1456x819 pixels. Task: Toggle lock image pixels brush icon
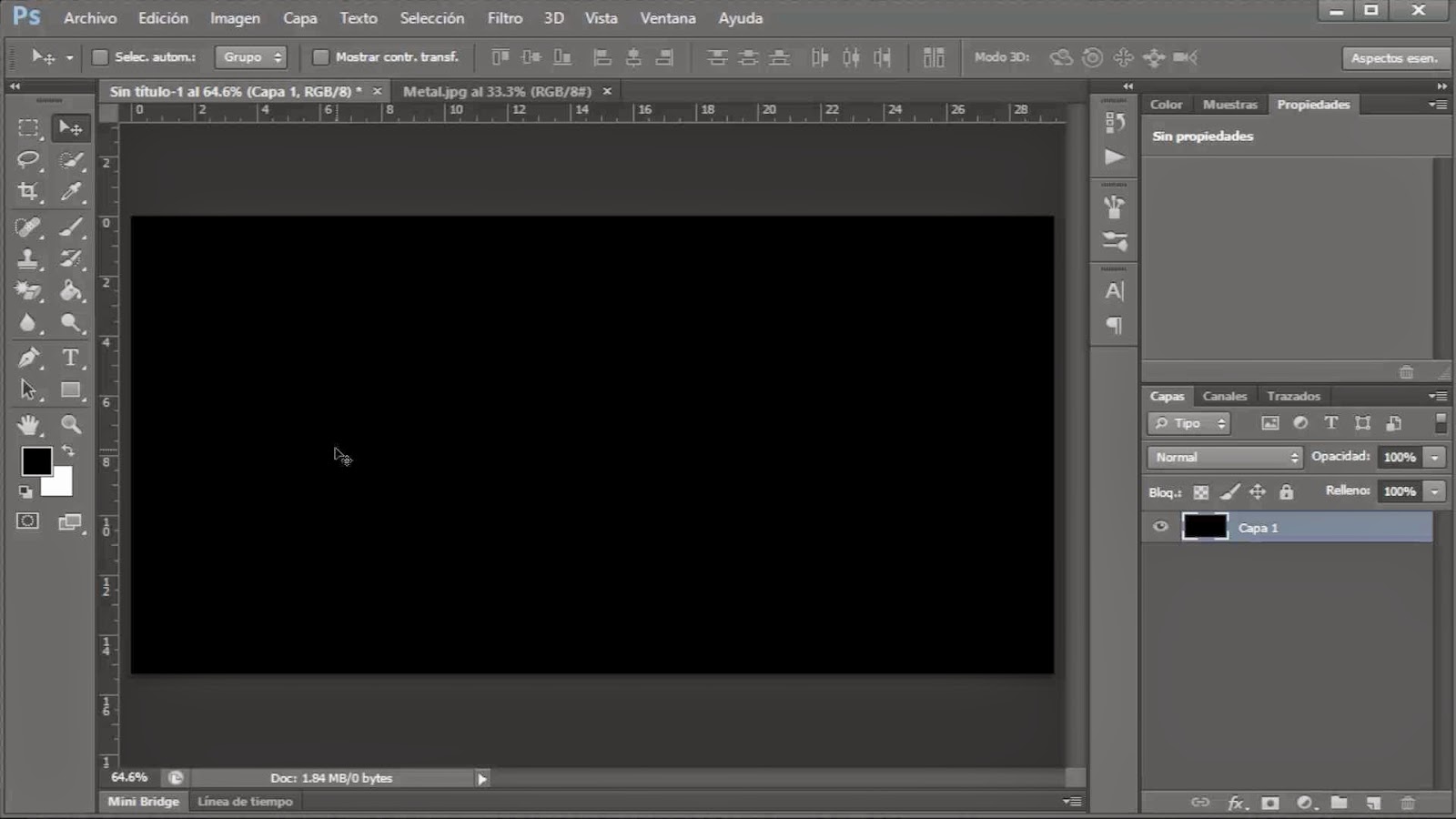(x=1229, y=492)
